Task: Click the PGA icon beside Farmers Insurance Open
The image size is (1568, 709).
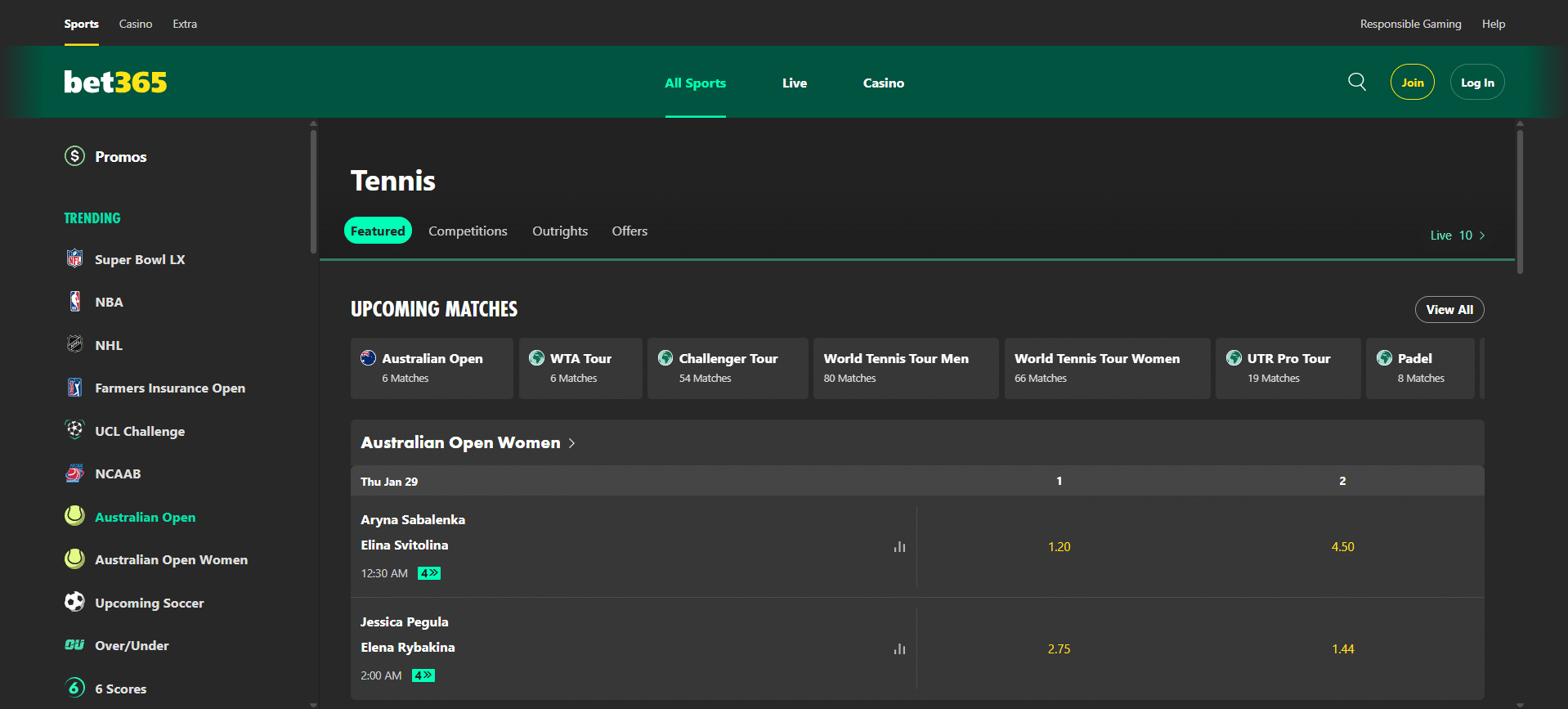Action: coord(74,388)
